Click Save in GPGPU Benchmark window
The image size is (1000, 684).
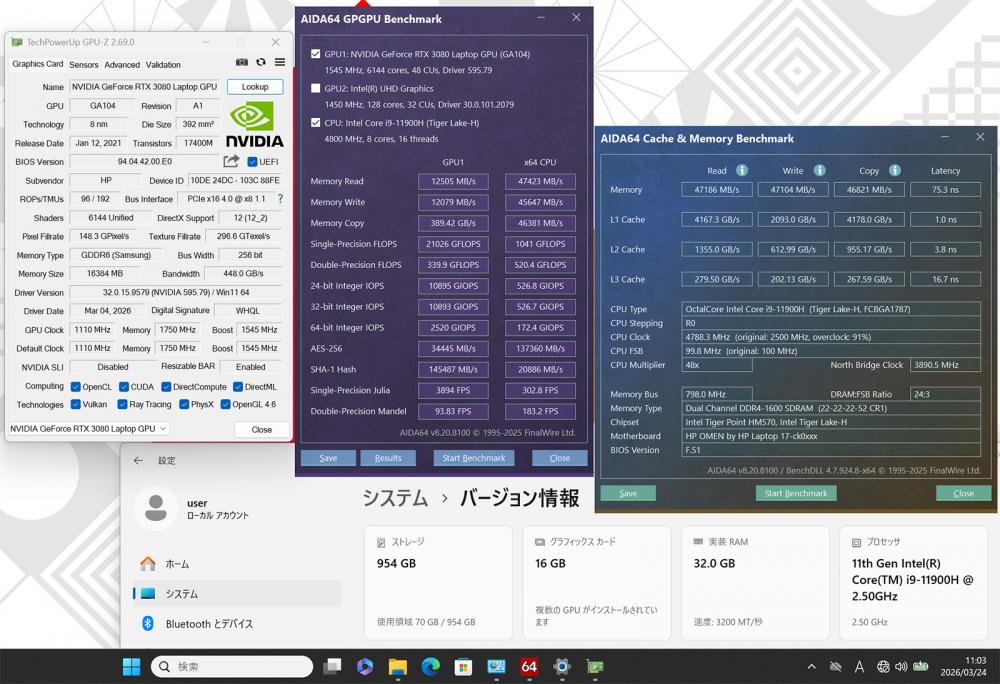coord(328,458)
